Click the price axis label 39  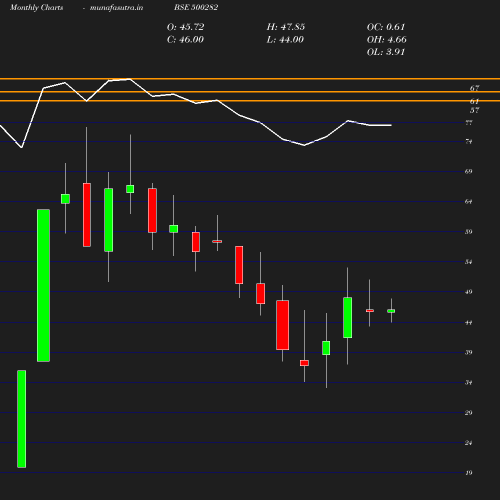click(469, 352)
